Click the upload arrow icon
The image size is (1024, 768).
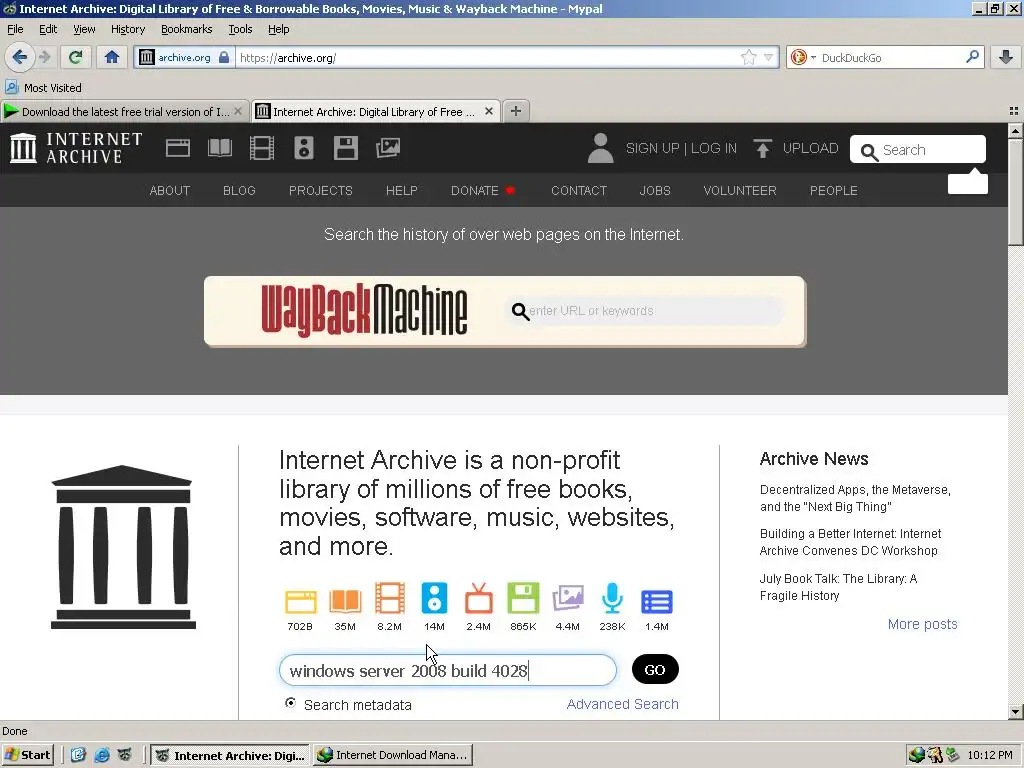point(761,148)
